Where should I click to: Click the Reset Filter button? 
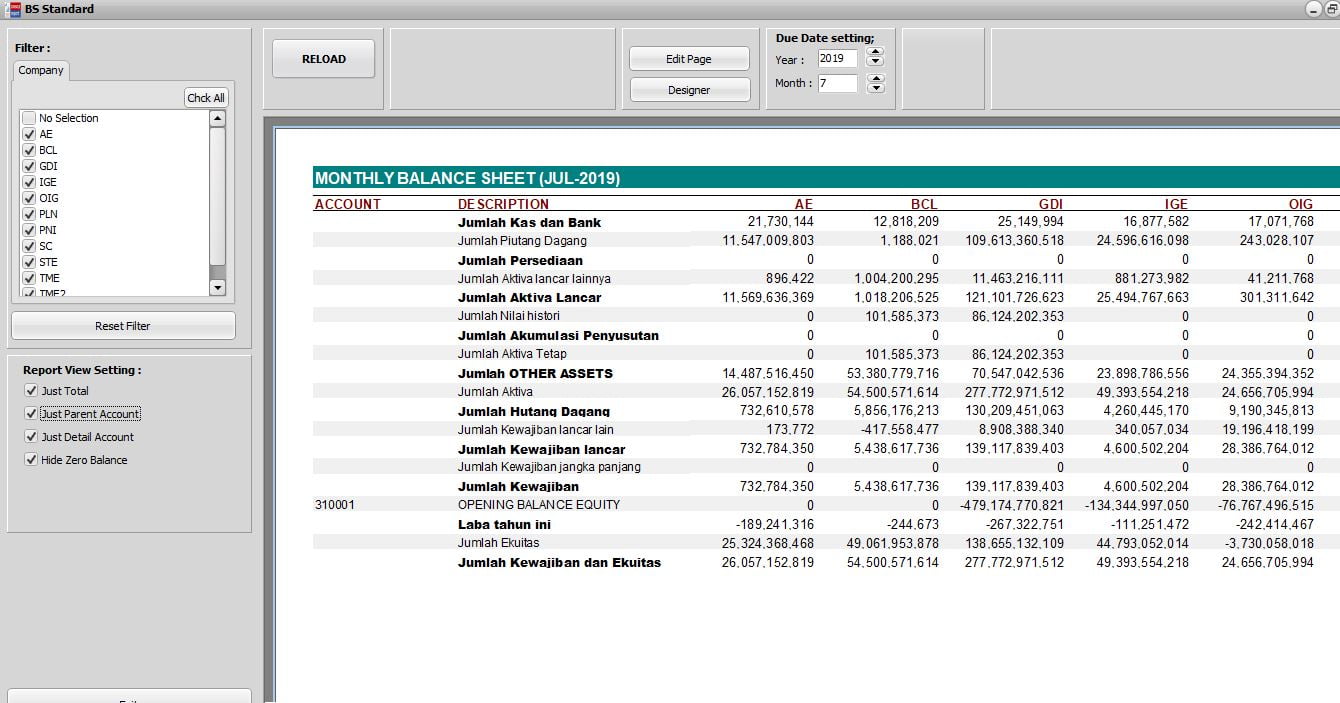(123, 326)
